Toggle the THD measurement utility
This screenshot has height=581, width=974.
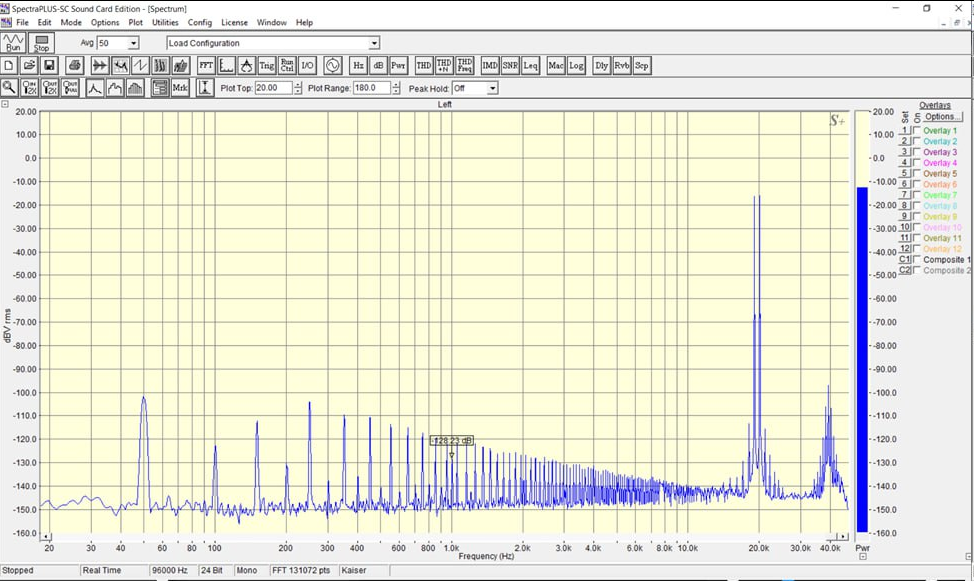(424, 65)
